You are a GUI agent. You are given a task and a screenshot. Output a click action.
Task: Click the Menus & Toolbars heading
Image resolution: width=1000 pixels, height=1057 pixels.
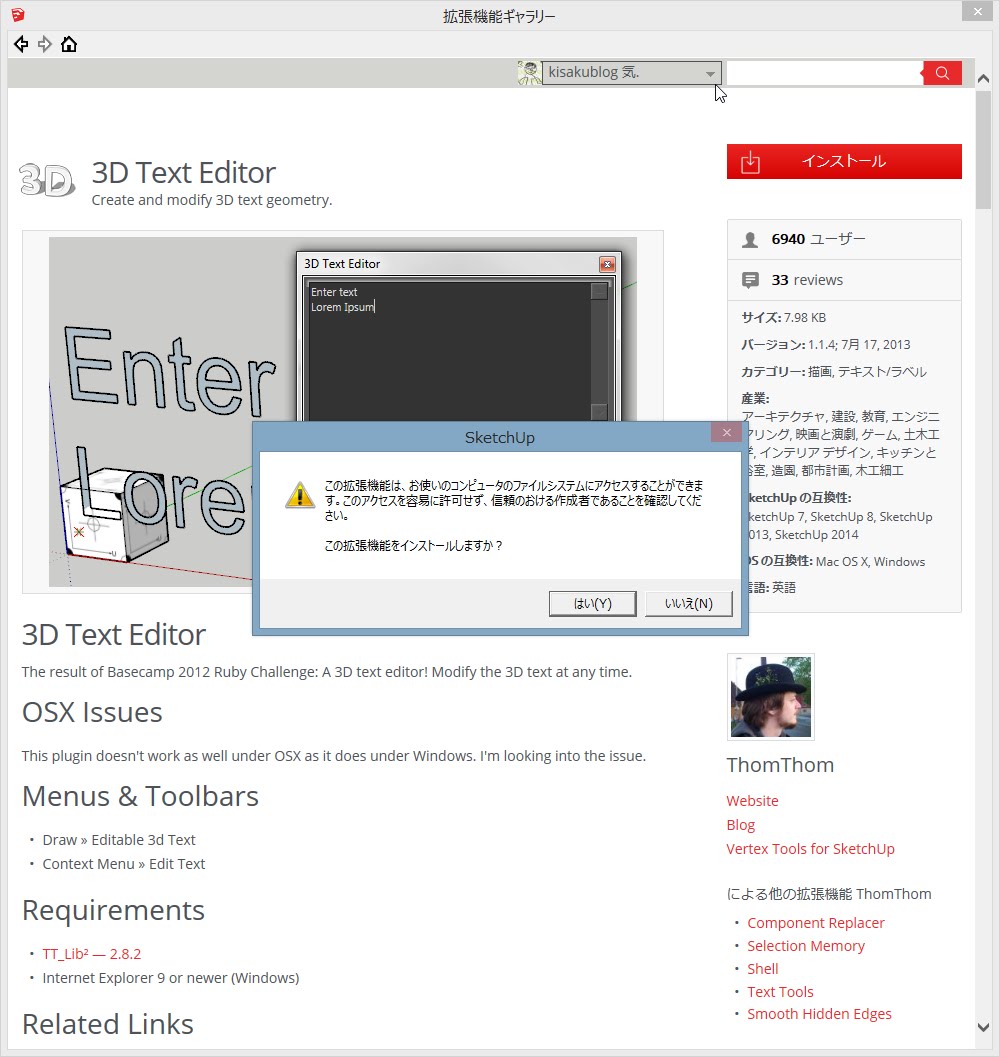140,796
